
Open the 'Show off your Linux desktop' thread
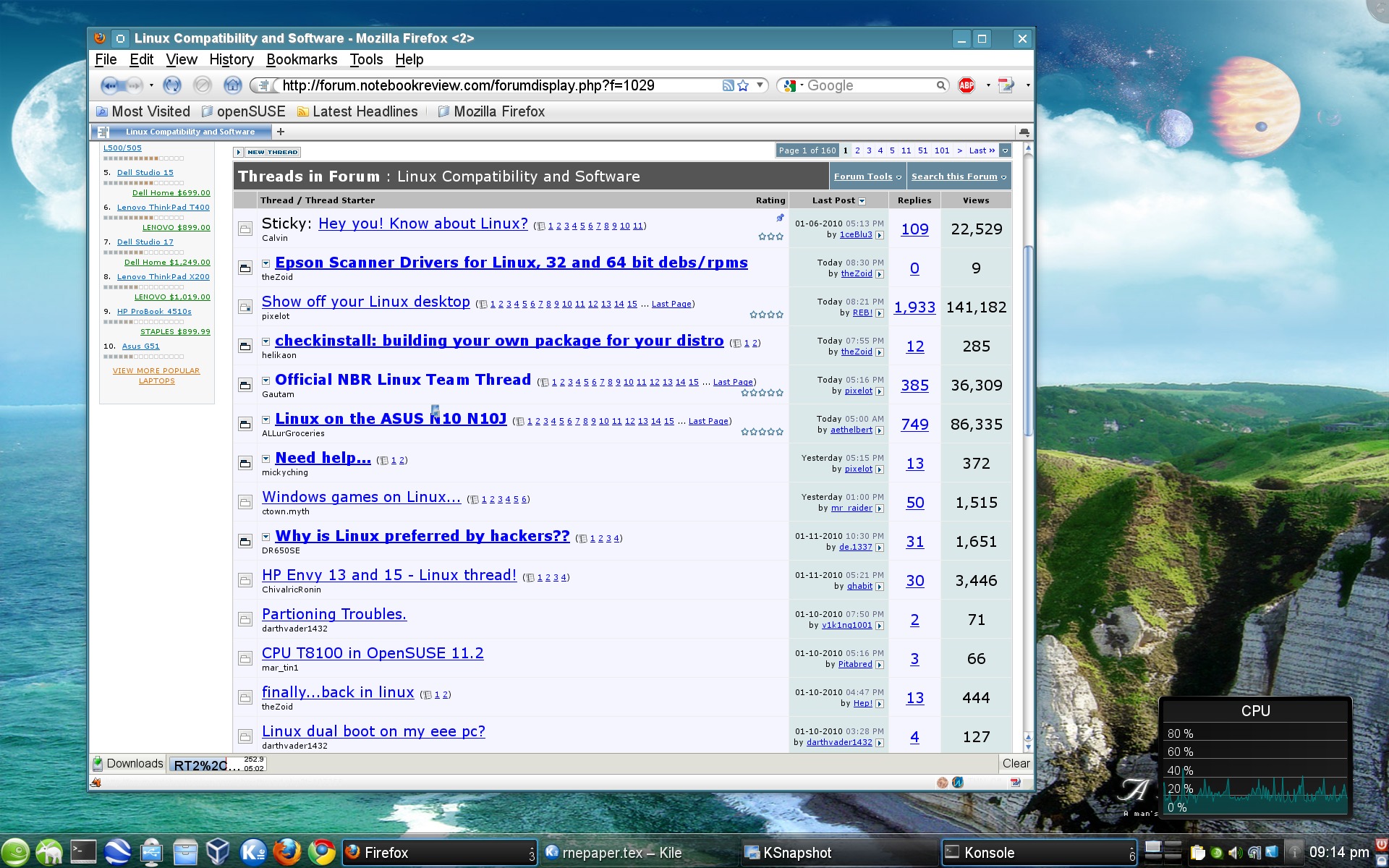(x=365, y=302)
